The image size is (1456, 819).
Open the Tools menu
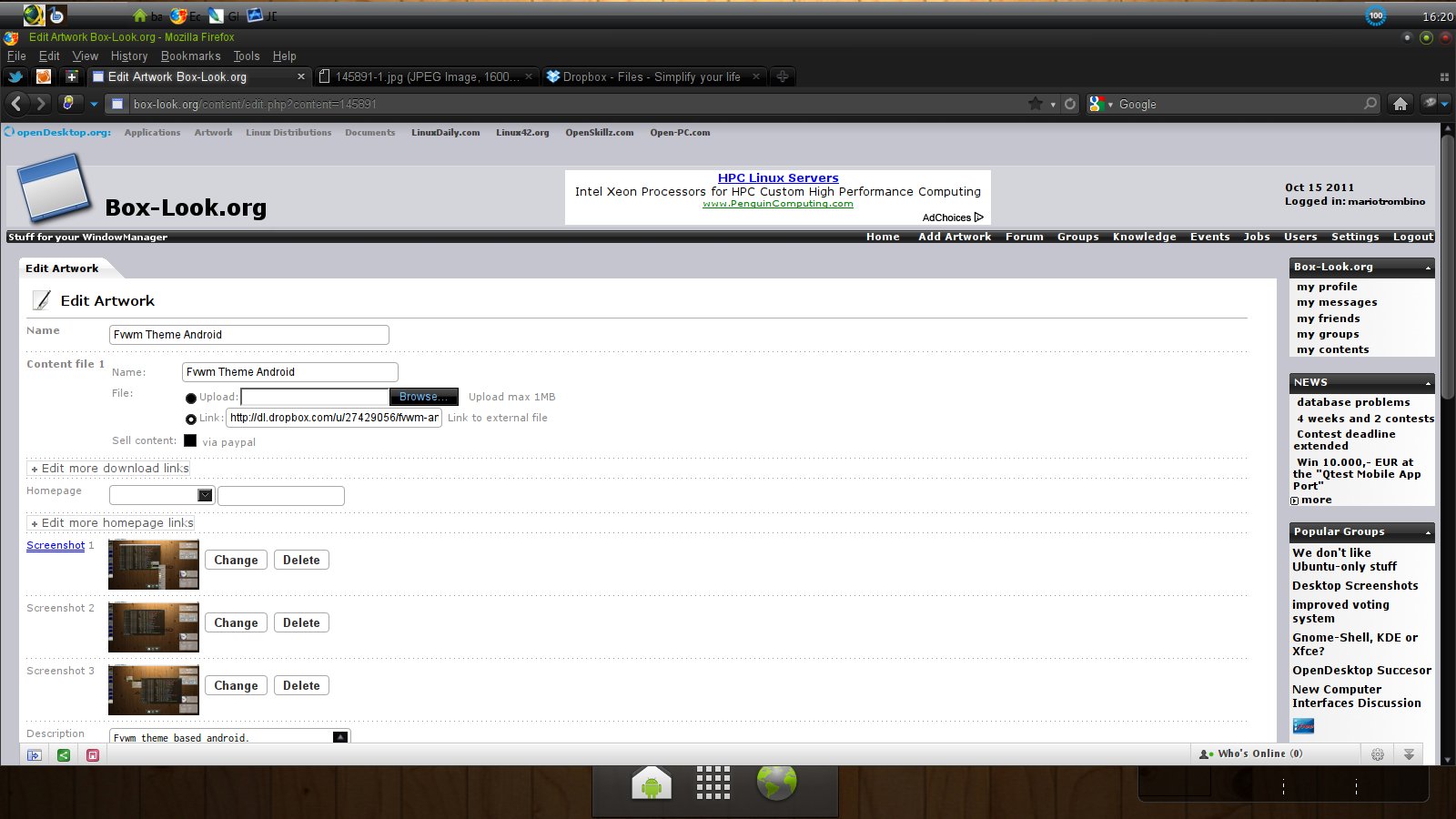247,56
